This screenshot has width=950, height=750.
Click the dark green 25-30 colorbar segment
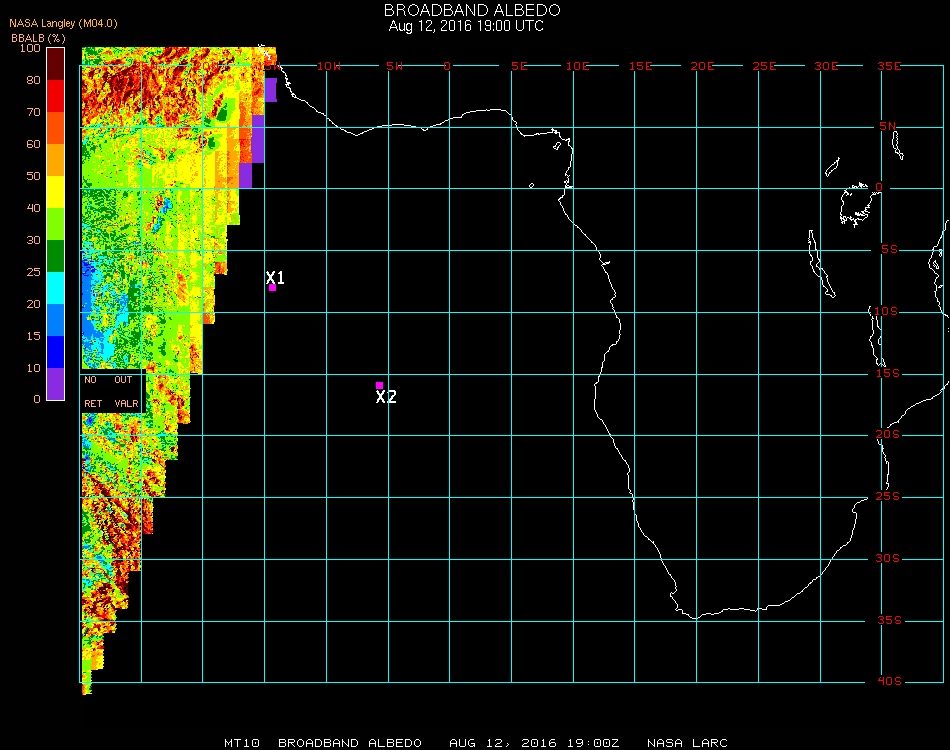click(56, 256)
